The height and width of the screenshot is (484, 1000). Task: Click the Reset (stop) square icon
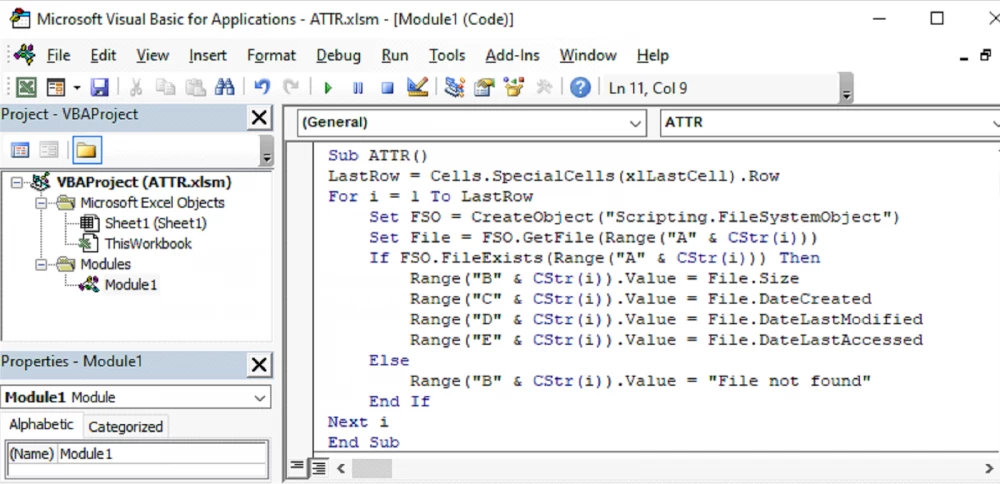[x=387, y=88]
